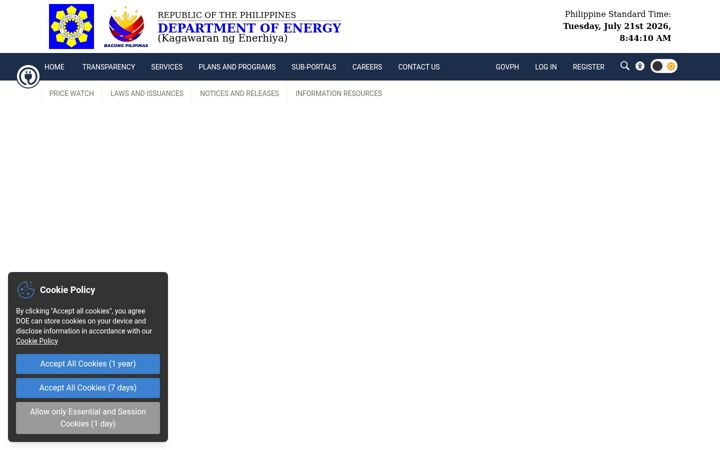Viewport: 720px width, 450px height.
Task: Open the Contact Us page
Action: click(x=419, y=67)
